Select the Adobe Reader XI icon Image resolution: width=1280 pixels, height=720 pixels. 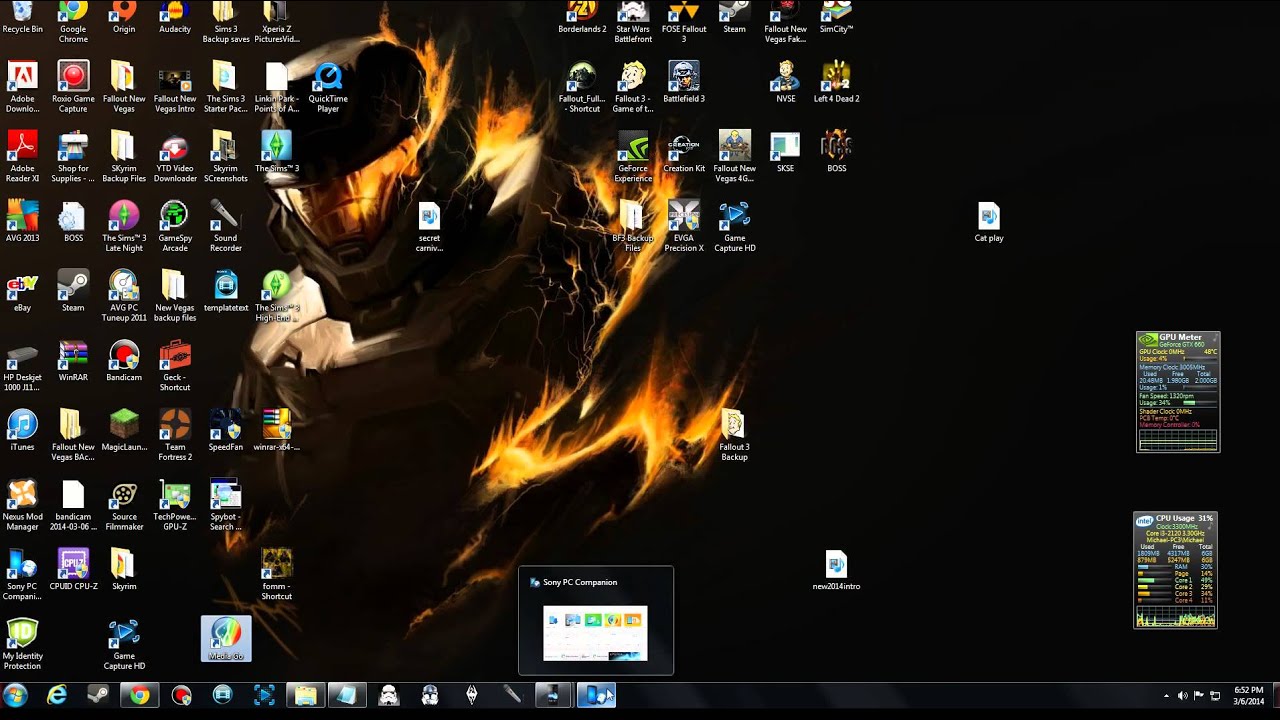22,156
